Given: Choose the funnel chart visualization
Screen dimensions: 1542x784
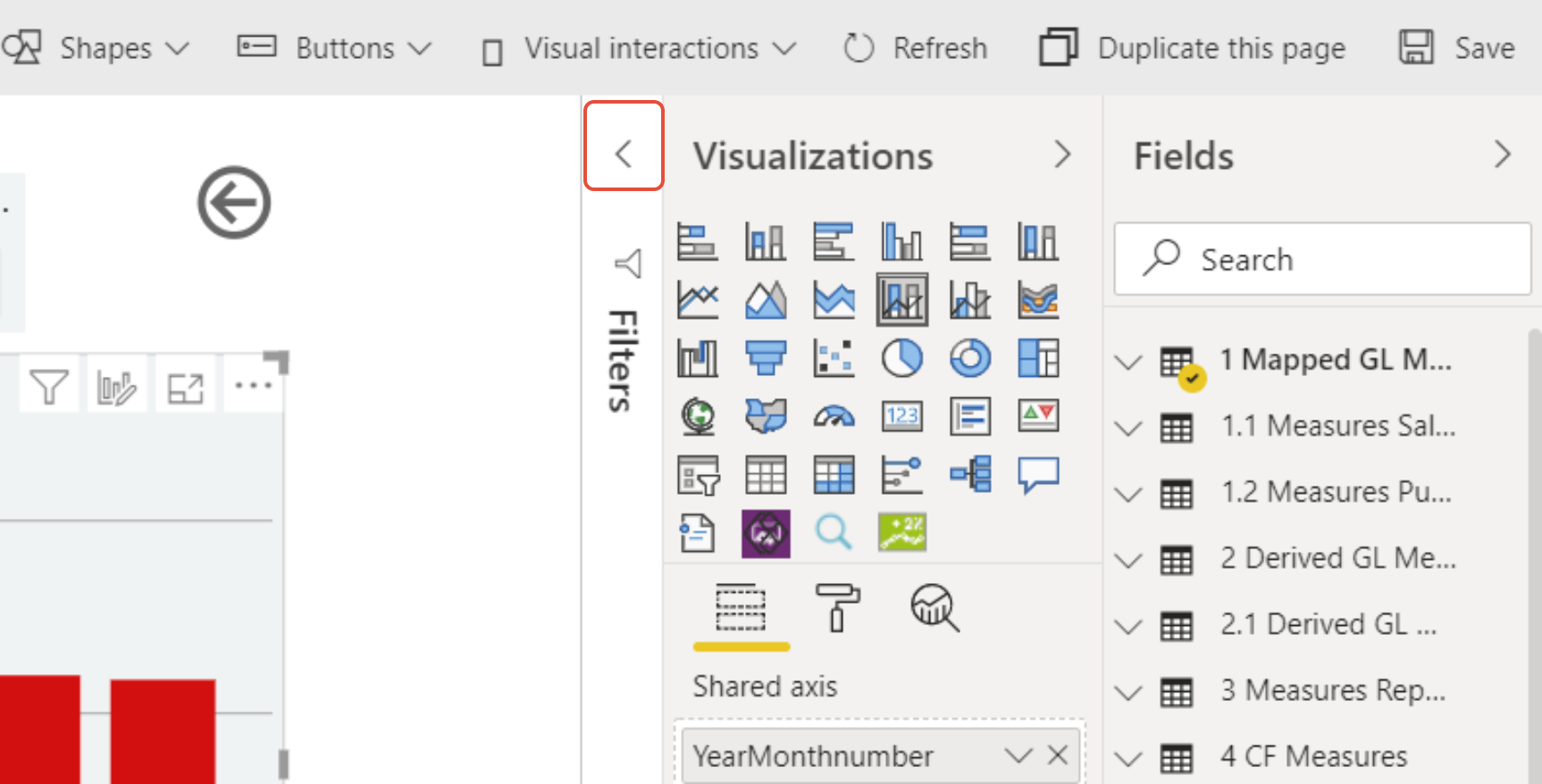Looking at the screenshot, I should 766,358.
